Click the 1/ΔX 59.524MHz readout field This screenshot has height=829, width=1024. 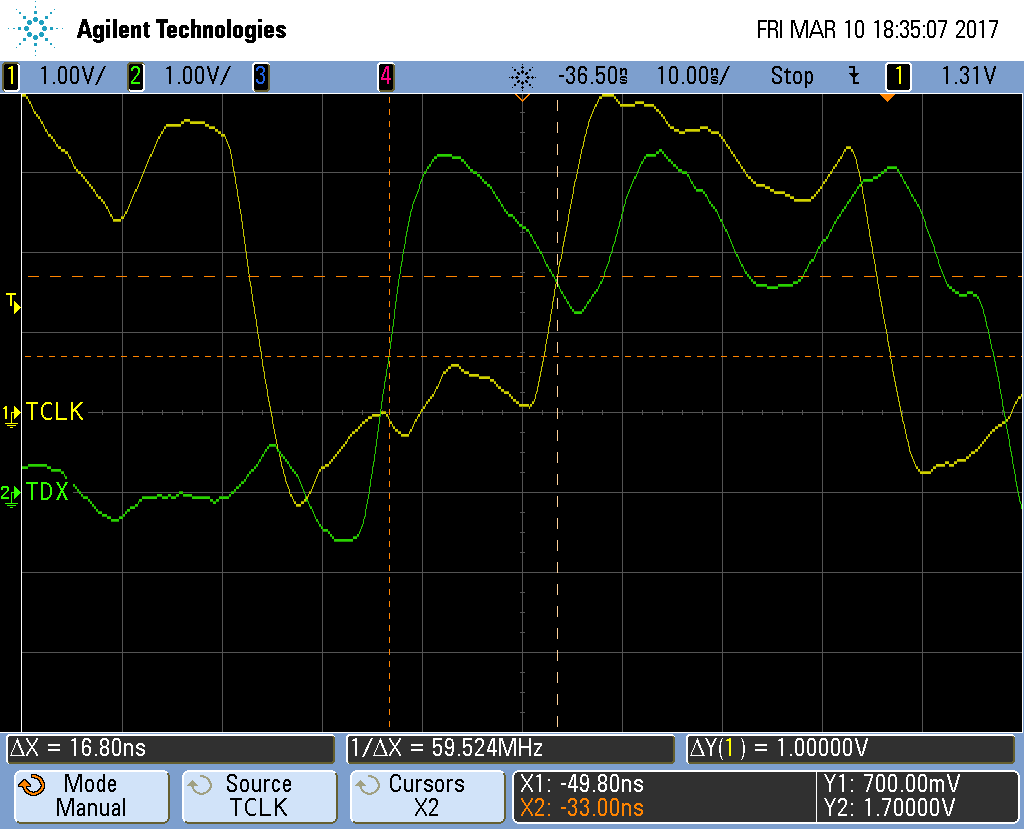coord(509,748)
